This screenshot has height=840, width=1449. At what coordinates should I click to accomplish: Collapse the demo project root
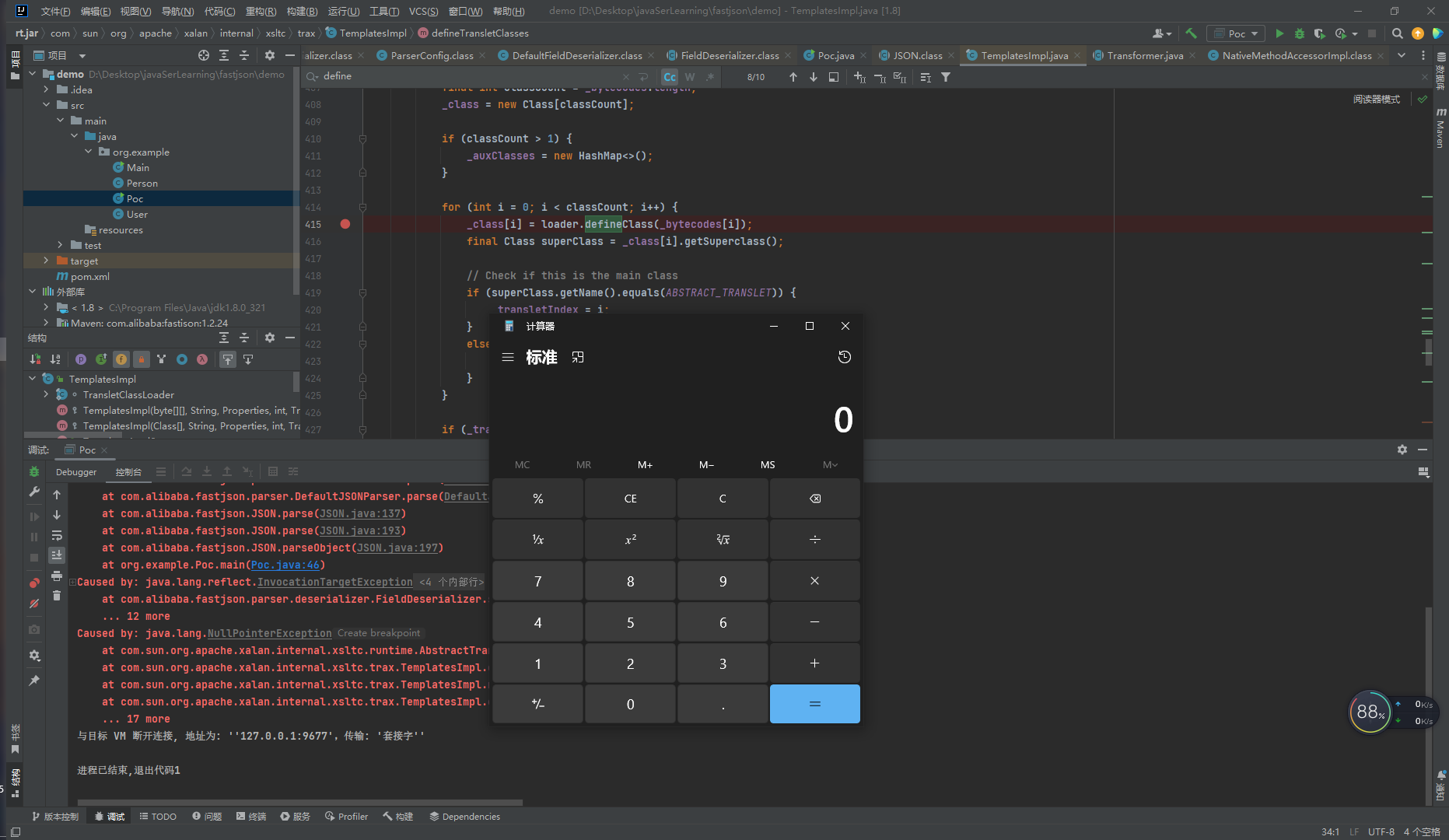[x=33, y=74]
